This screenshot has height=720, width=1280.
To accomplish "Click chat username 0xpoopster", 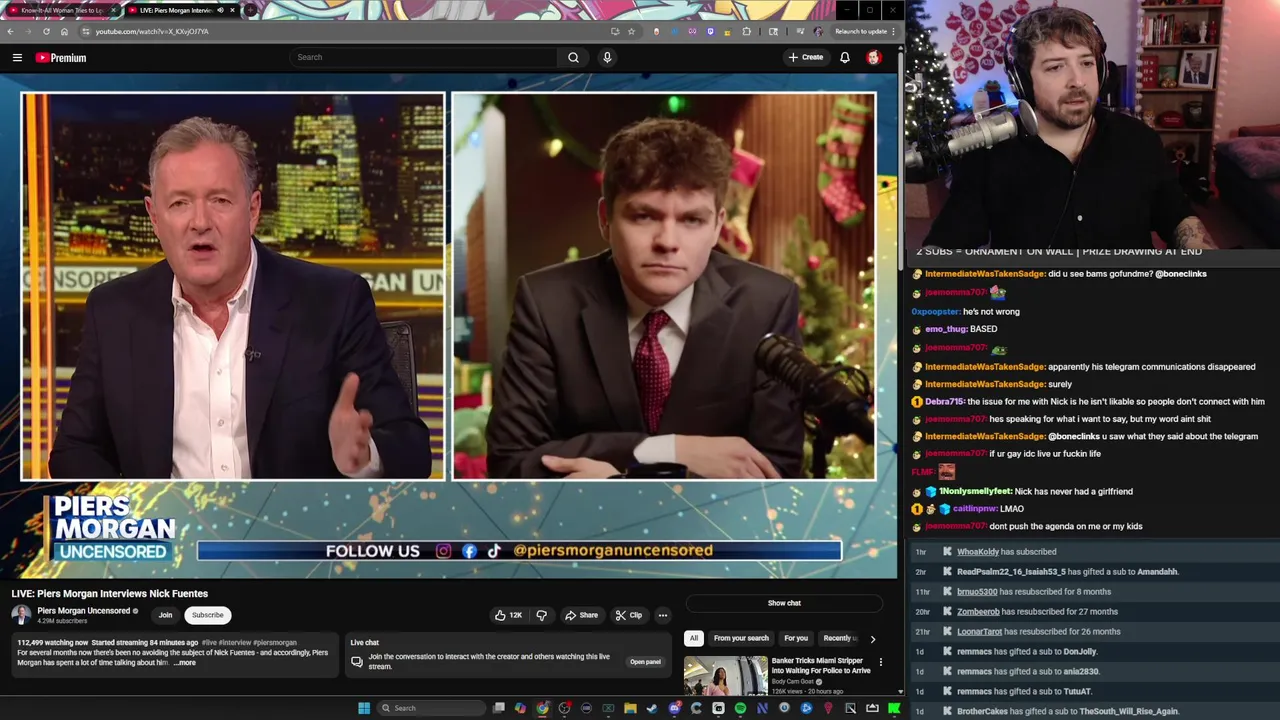I will click(x=935, y=312).
